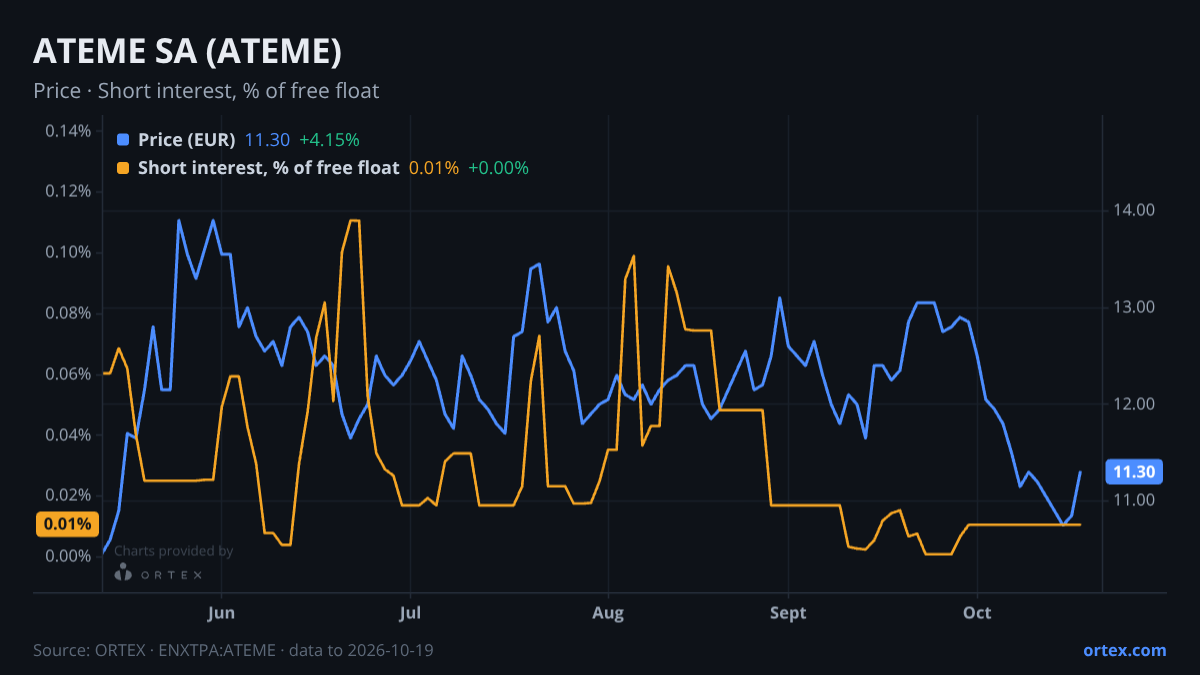
Task: Click 'Price · Short interest, % of free float' subtitle
Action: 206,91
